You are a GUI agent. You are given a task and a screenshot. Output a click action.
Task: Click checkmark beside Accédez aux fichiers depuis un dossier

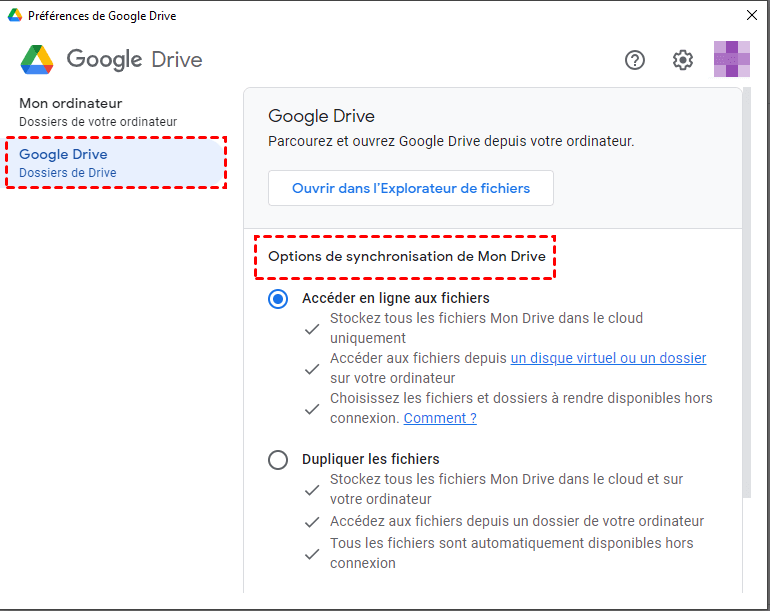[312, 522]
